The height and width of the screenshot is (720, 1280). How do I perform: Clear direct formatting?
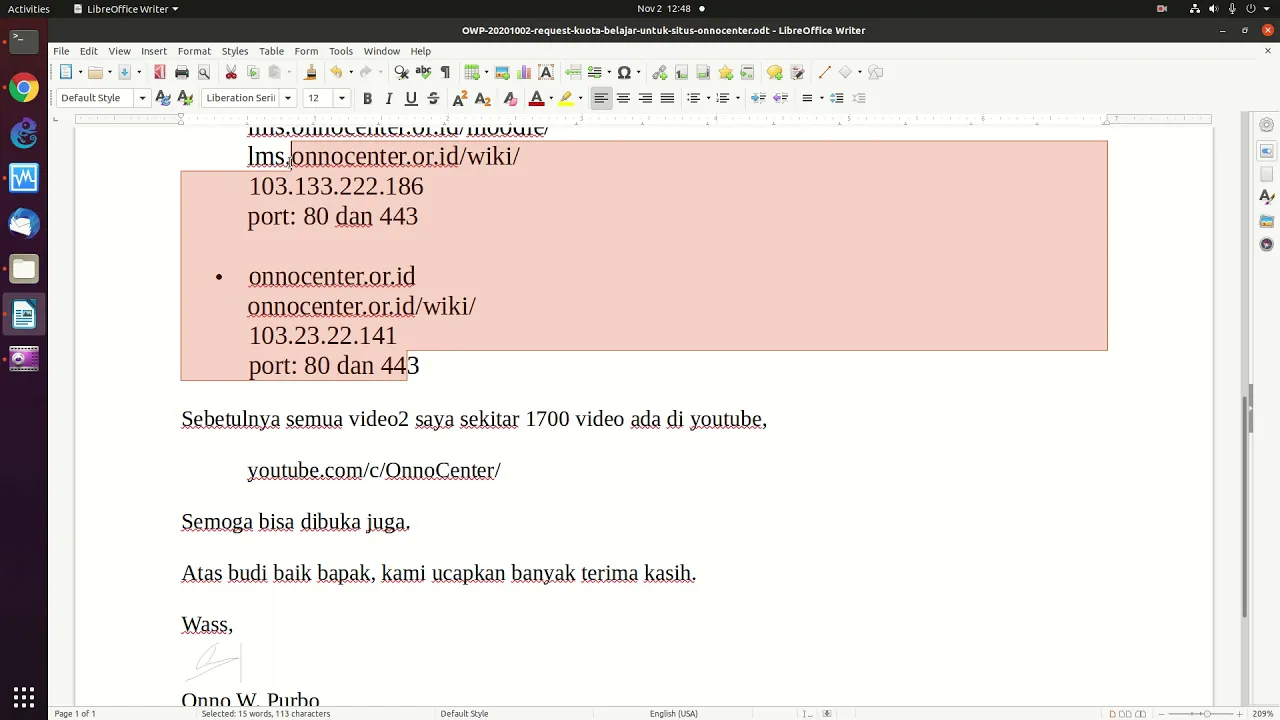(x=510, y=98)
